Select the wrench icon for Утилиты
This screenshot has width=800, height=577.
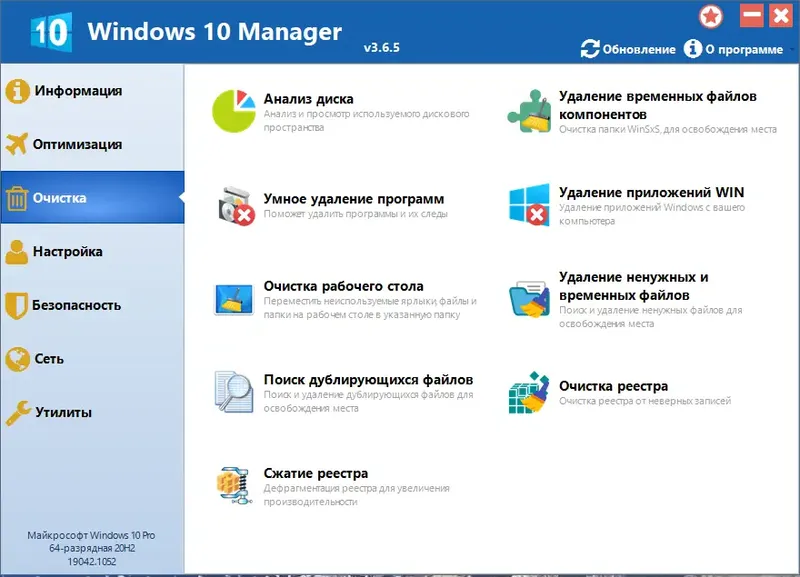coord(20,412)
